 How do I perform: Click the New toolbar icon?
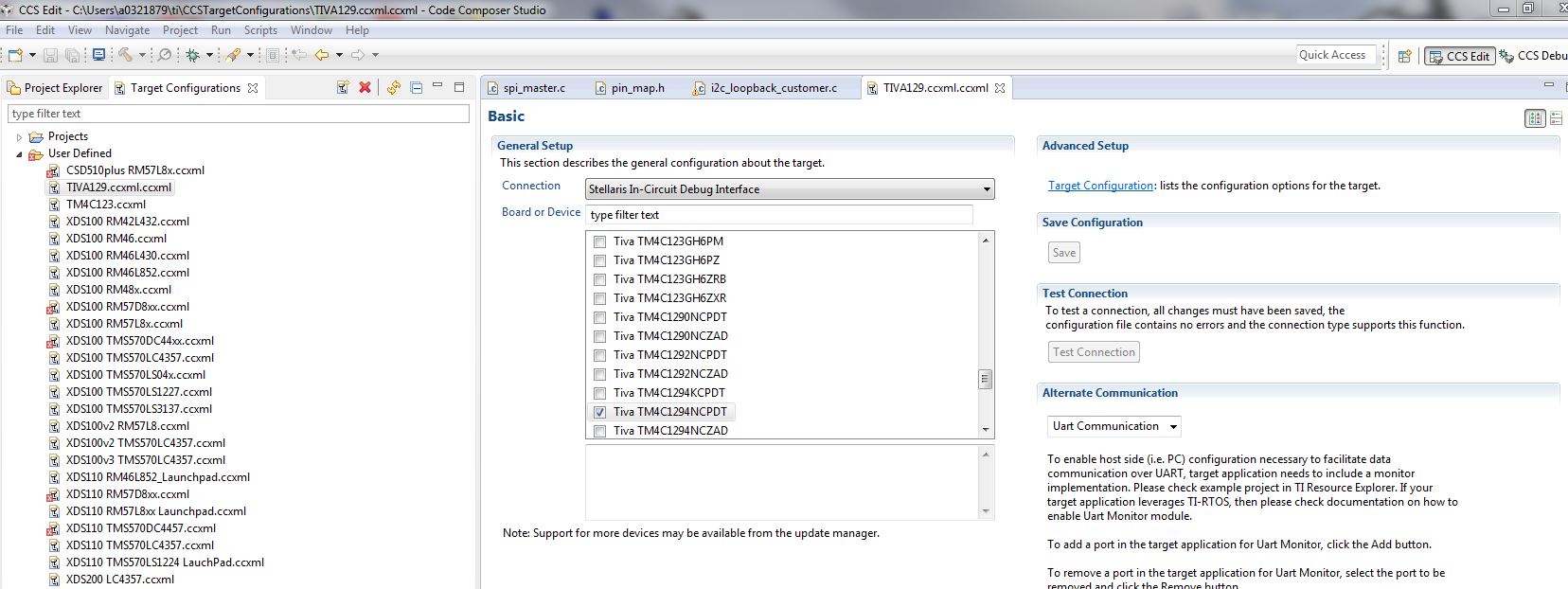pos(15,55)
